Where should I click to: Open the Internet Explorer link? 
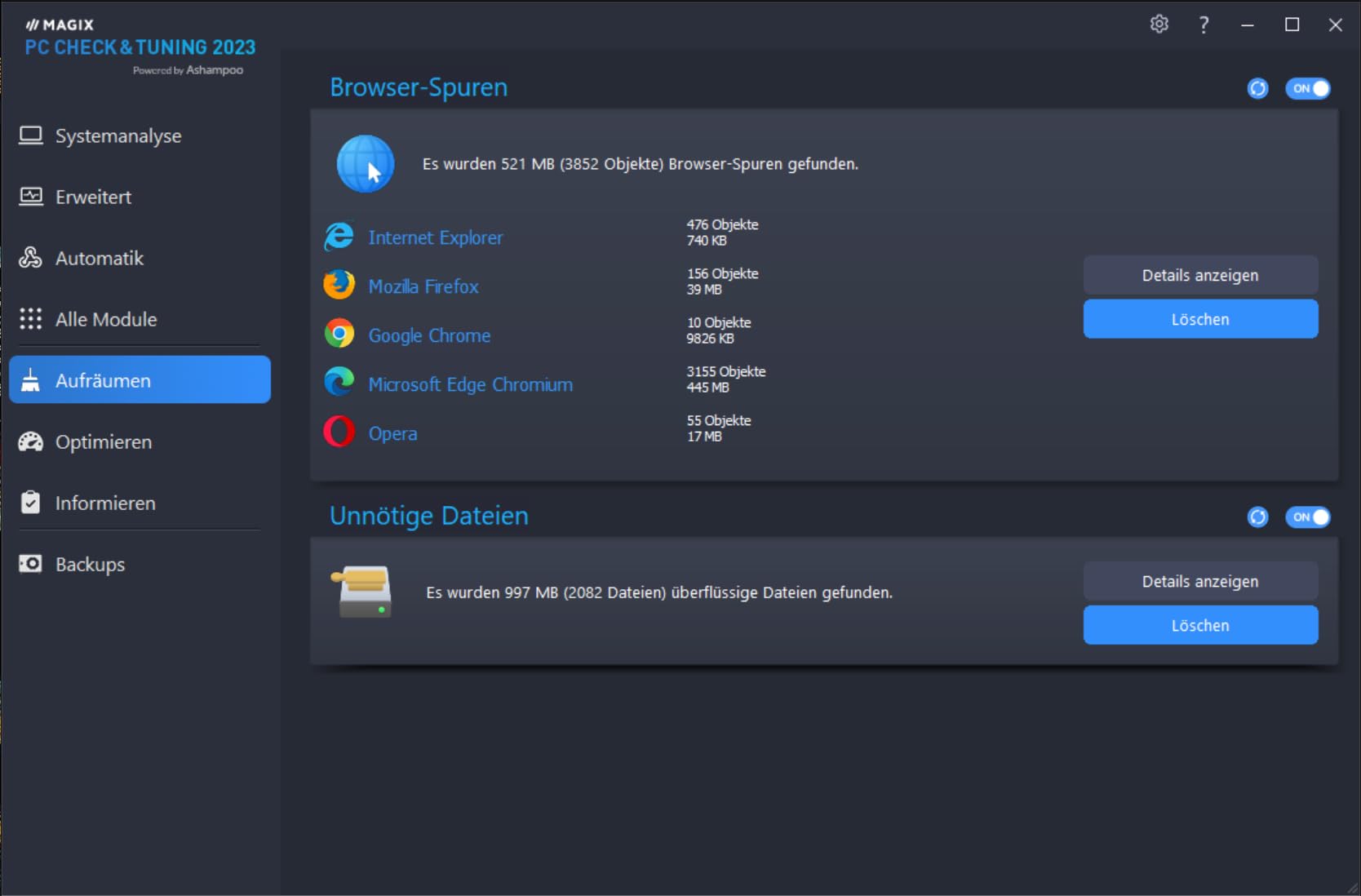tap(436, 237)
